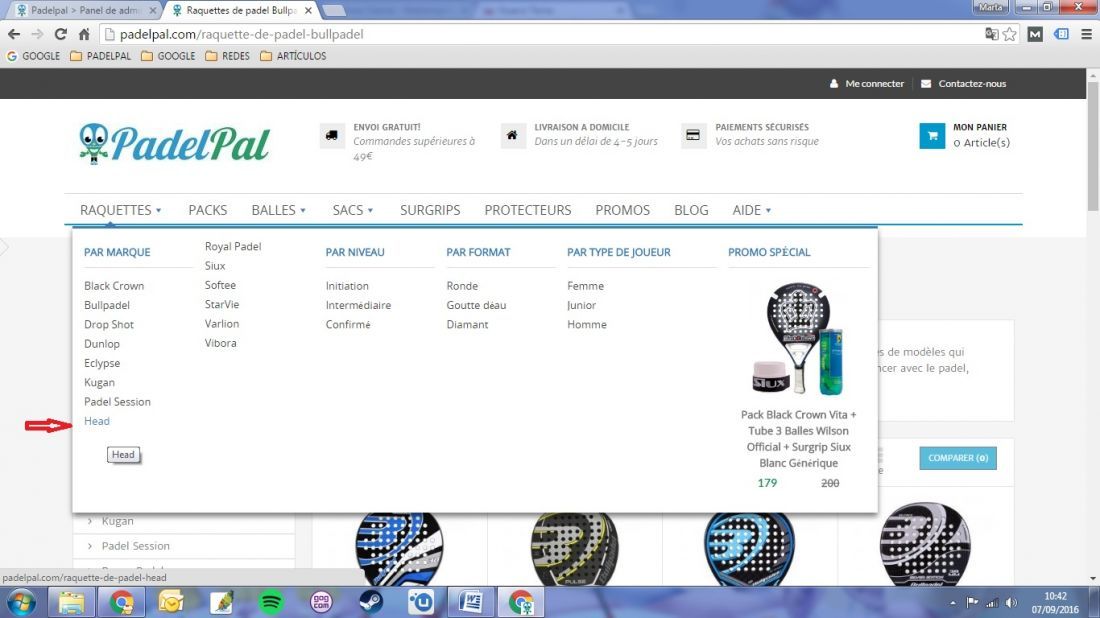
Task: Click translate page icon in address bar
Action: [991, 34]
